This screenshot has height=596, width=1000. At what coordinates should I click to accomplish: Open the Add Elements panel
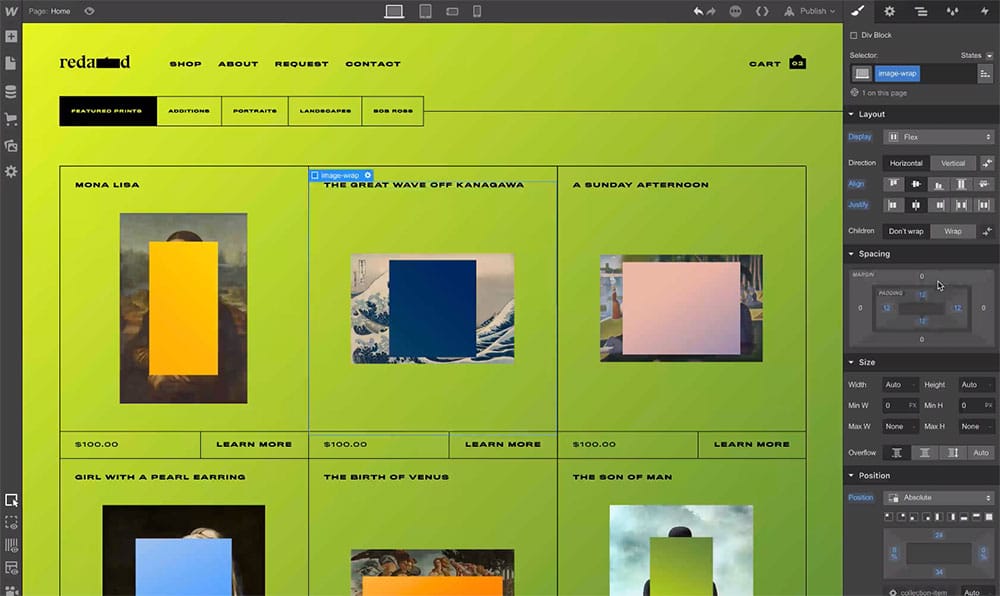[11, 36]
